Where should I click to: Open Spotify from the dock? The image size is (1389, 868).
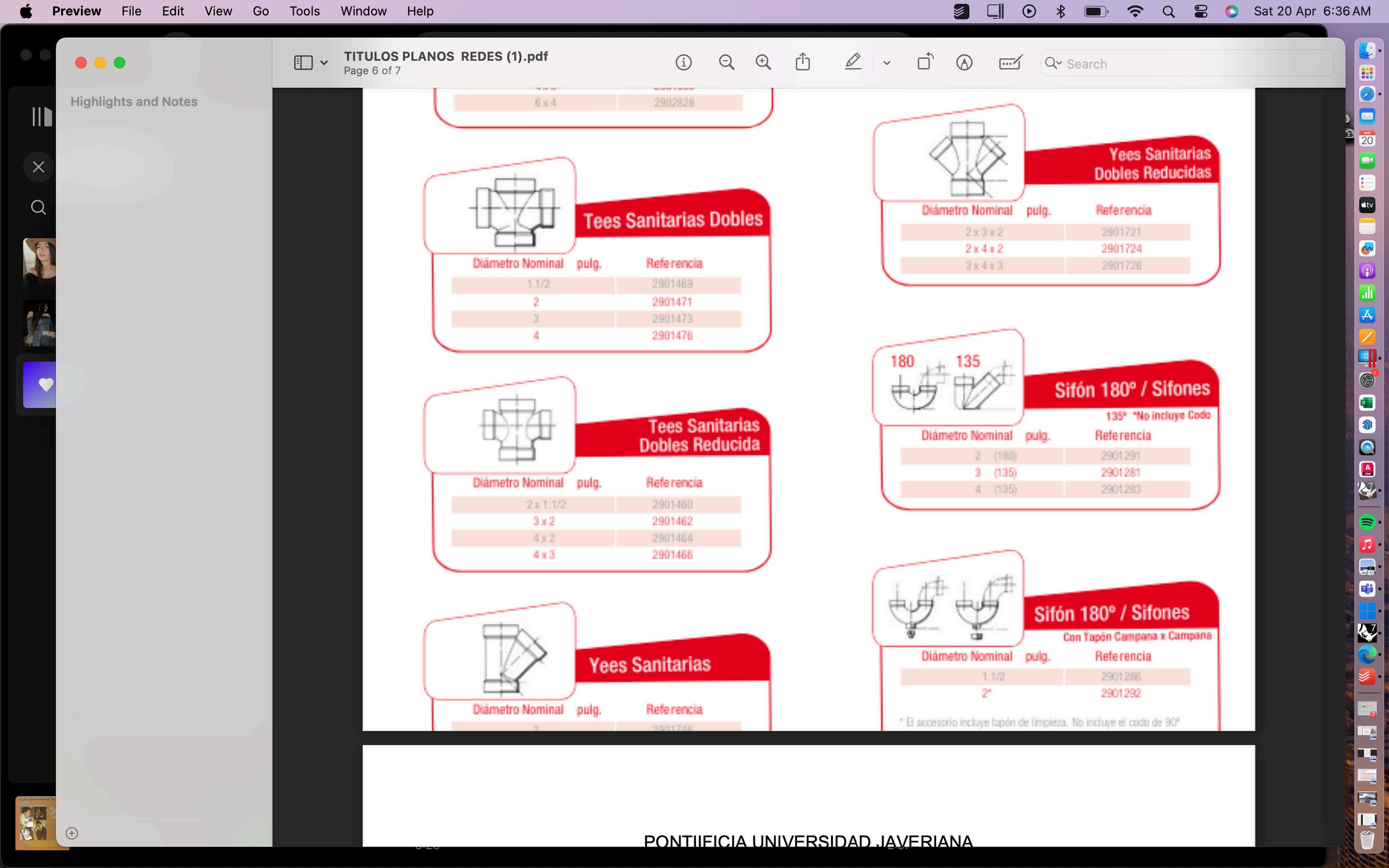[x=1366, y=522]
